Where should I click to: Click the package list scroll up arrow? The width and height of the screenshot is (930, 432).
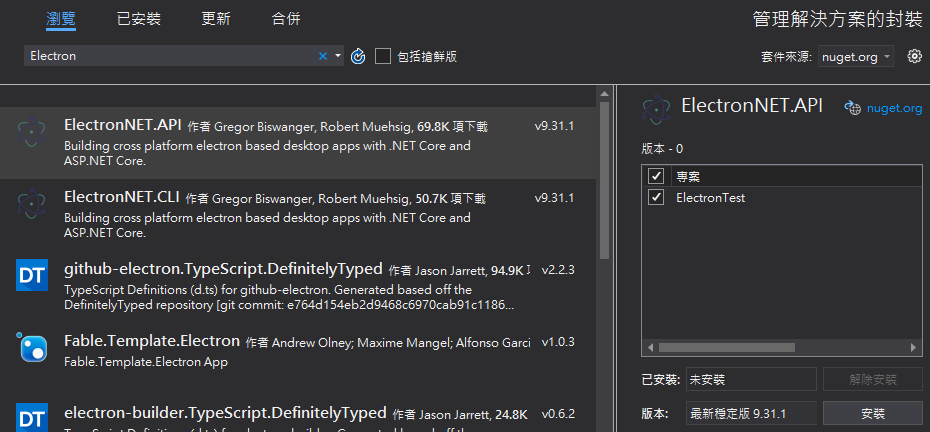coord(604,93)
